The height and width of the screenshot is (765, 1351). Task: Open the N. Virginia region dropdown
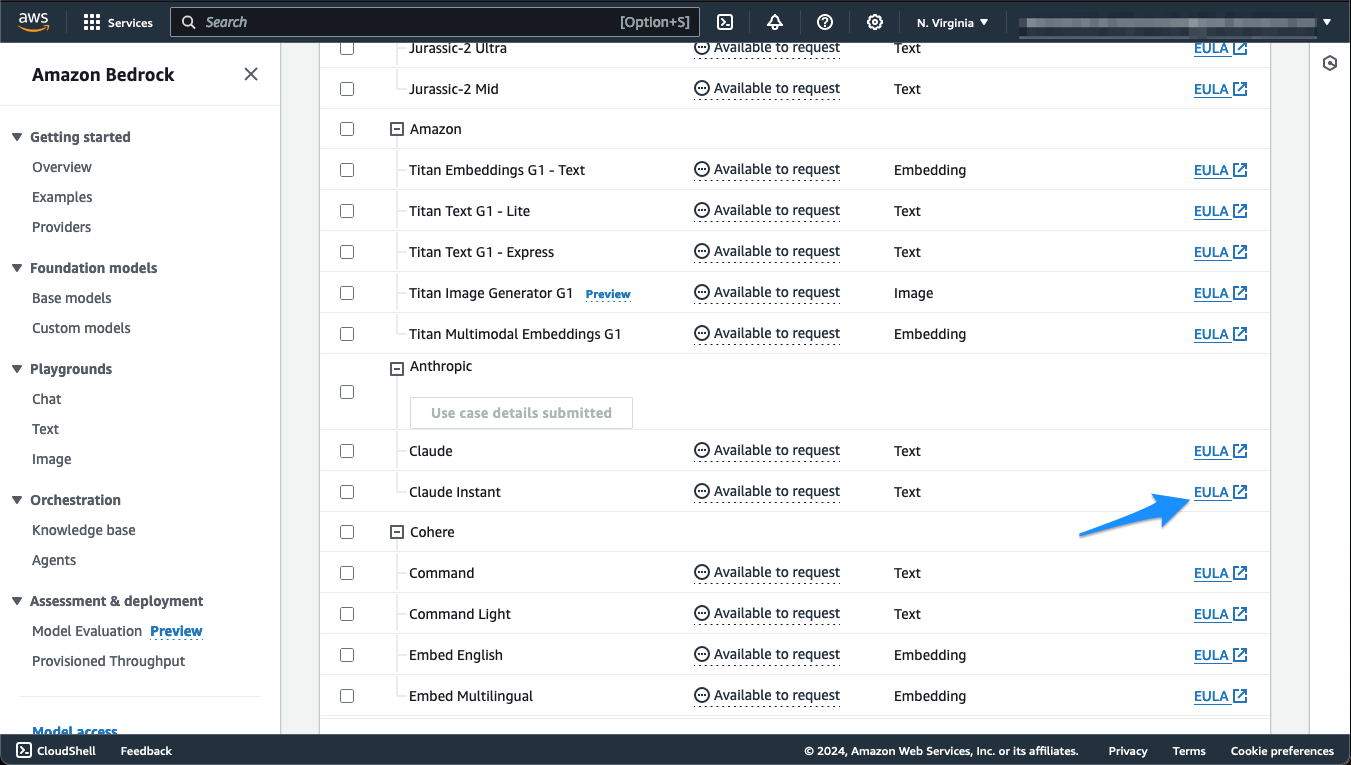point(952,22)
